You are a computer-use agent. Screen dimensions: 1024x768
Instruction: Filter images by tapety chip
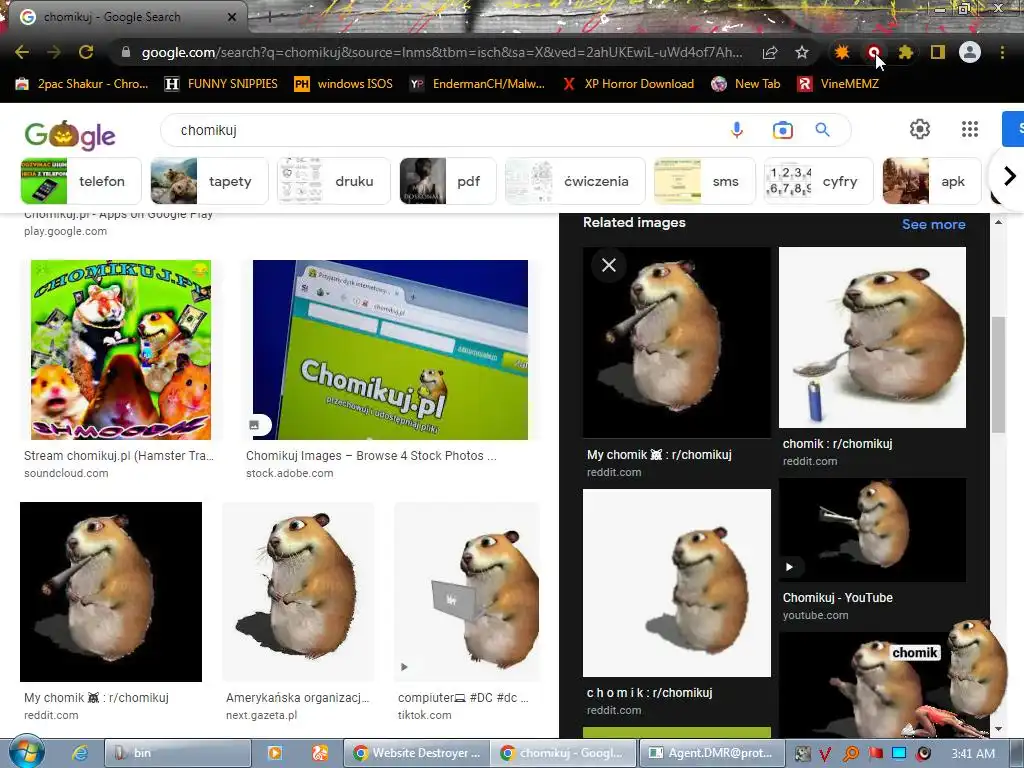[x=209, y=181]
